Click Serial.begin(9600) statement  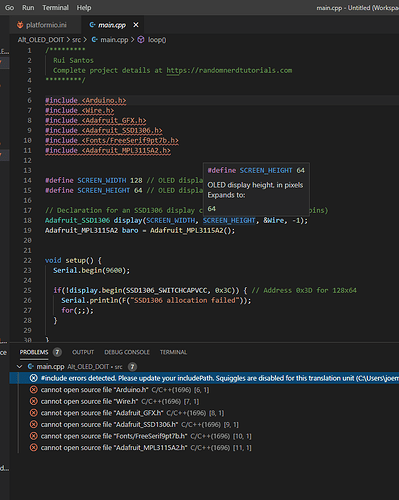coord(91,270)
